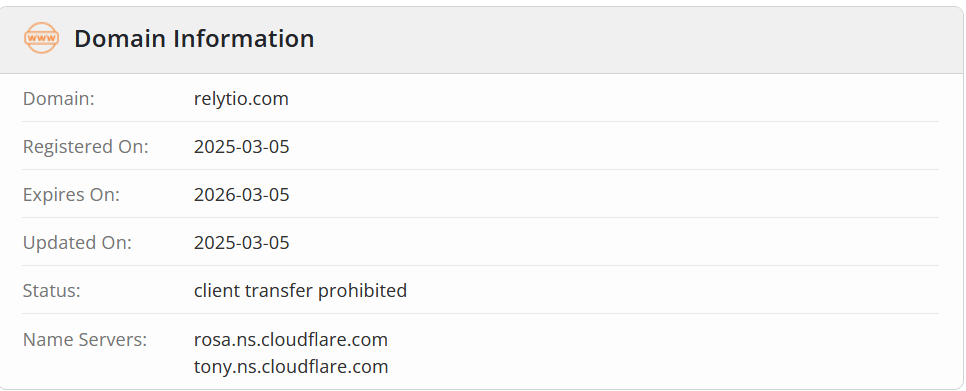Image resolution: width=966 pixels, height=391 pixels.
Task: Click the orange www globe icon
Action: click(x=41, y=38)
